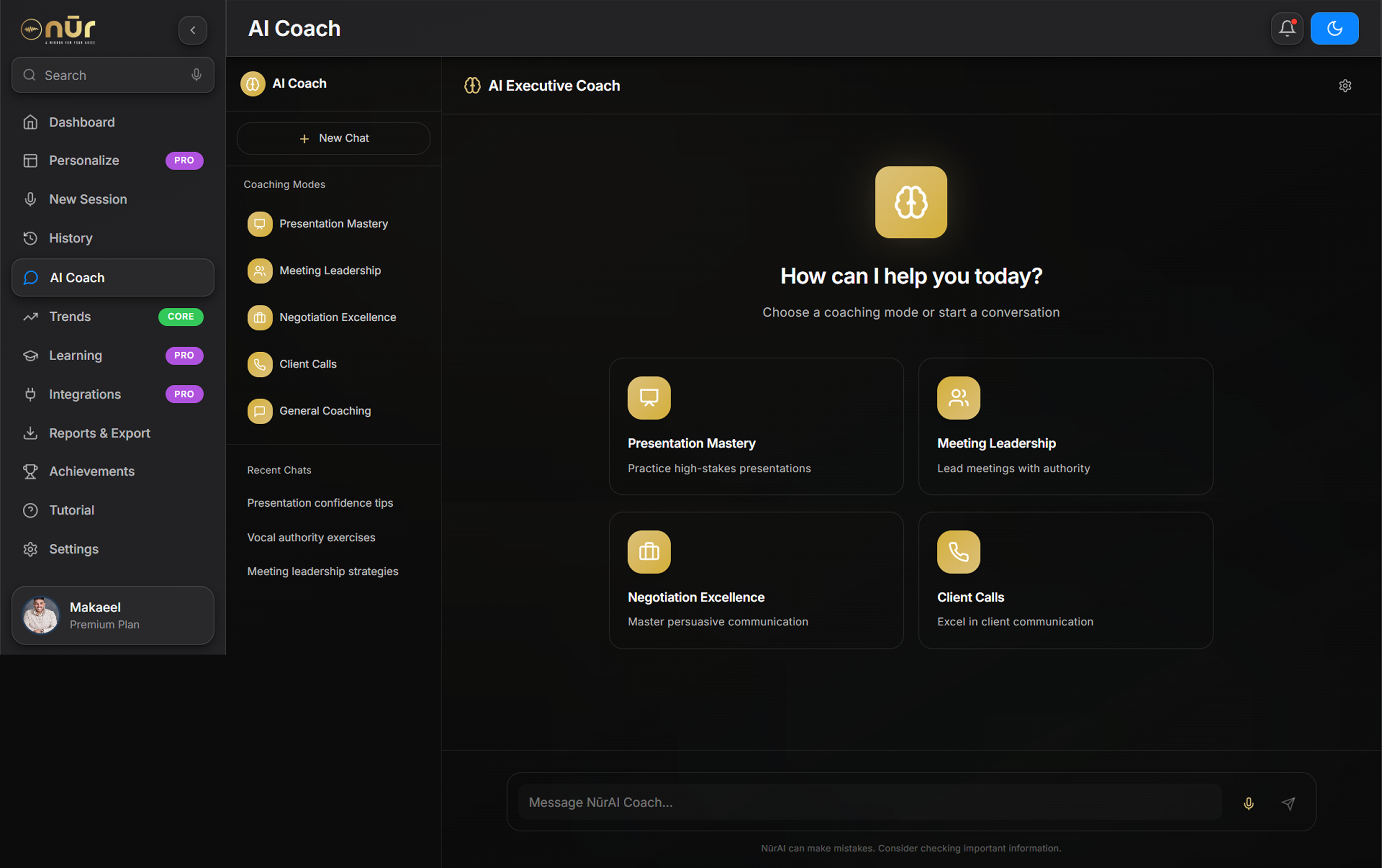Collapse the sidebar using the chevron button
1382x868 pixels.
coord(193,30)
